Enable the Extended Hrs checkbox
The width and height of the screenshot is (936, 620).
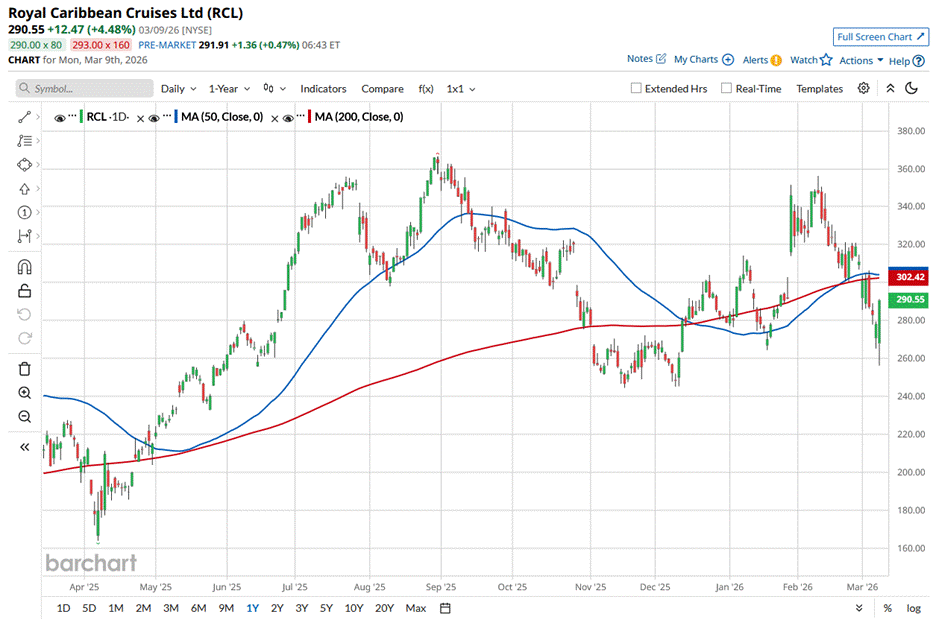[x=636, y=88]
